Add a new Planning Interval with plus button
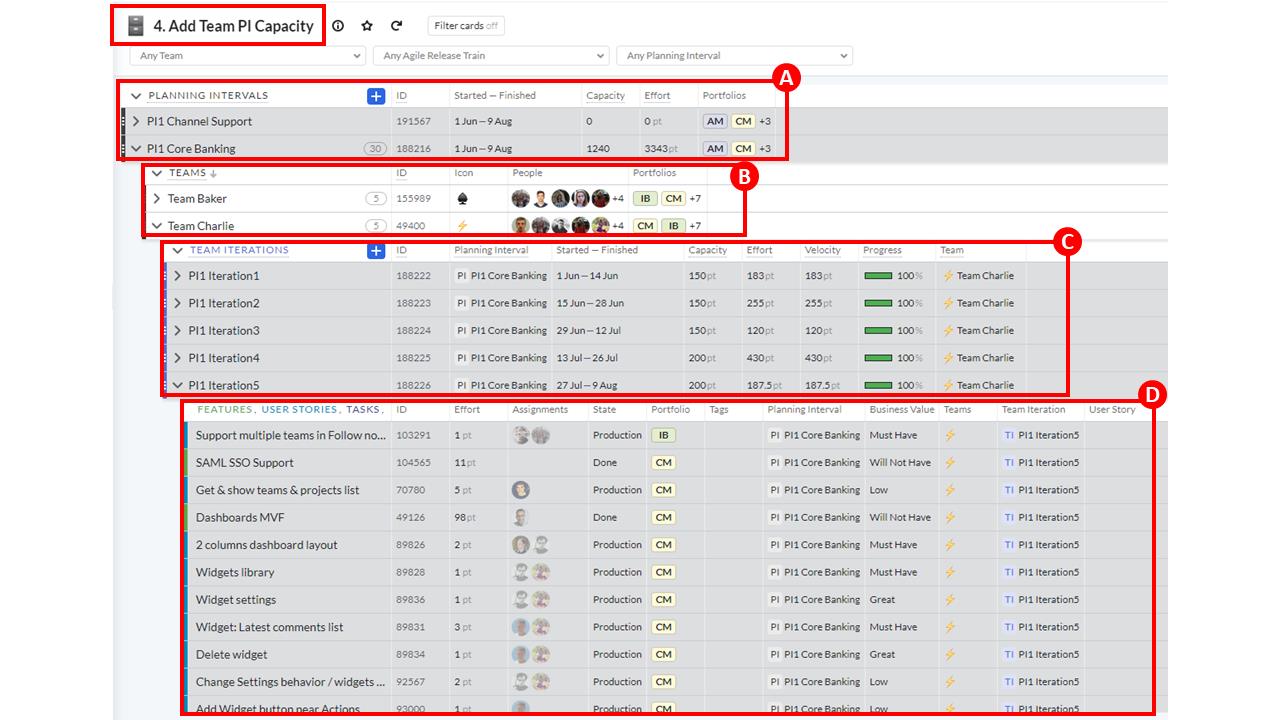Viewport: 1280px width, 720px height. [375, 96]
